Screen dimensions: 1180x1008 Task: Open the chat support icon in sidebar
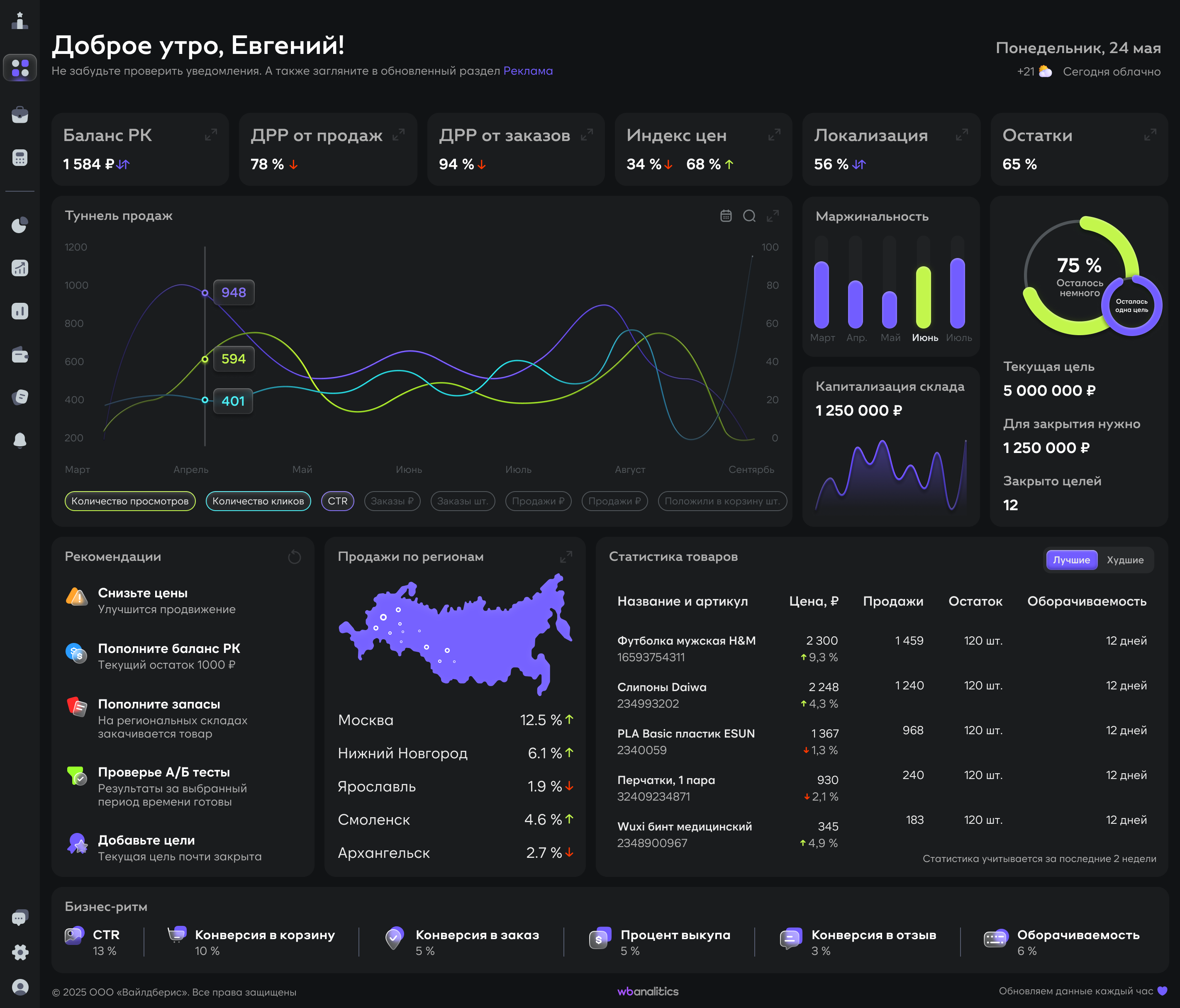coord(20,918)
